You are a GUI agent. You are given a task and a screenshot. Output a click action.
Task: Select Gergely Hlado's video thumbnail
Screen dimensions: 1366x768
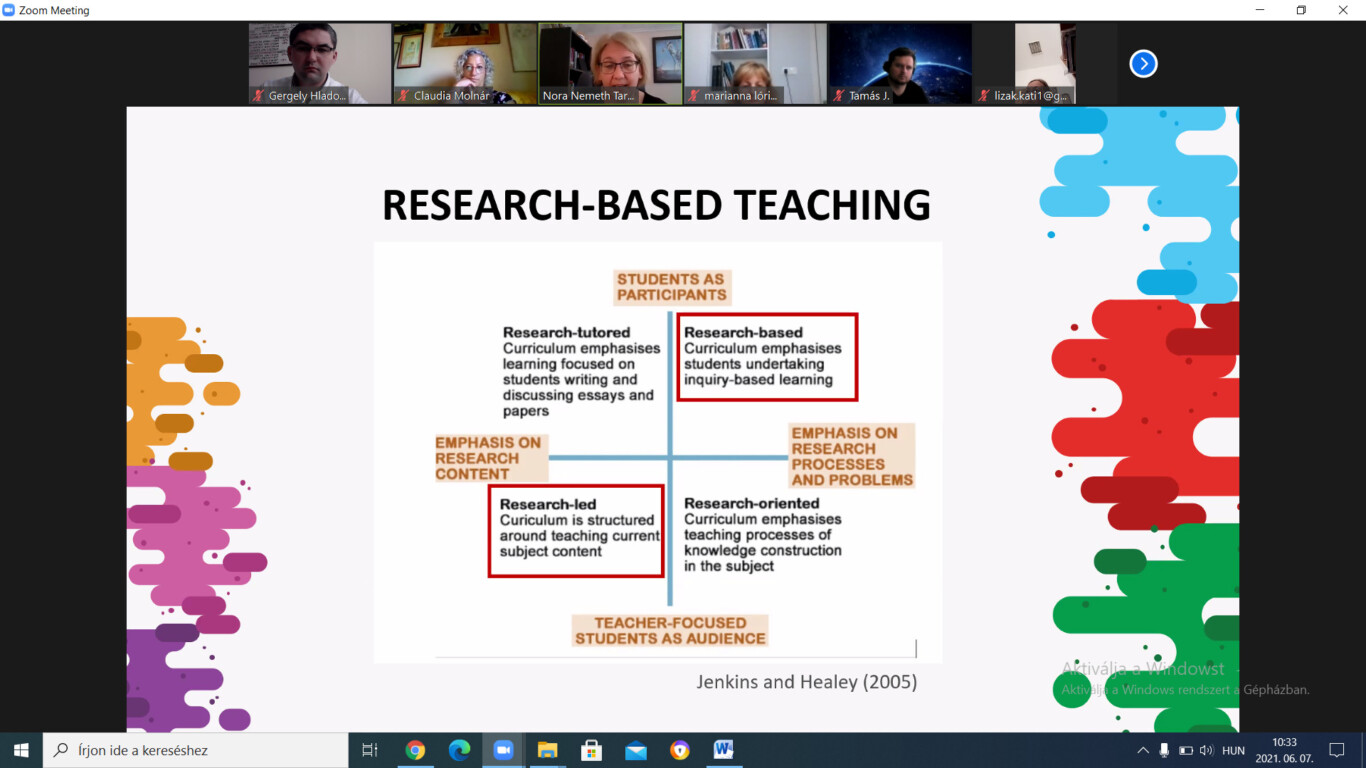pyautogui.click(x=320, y=63)
